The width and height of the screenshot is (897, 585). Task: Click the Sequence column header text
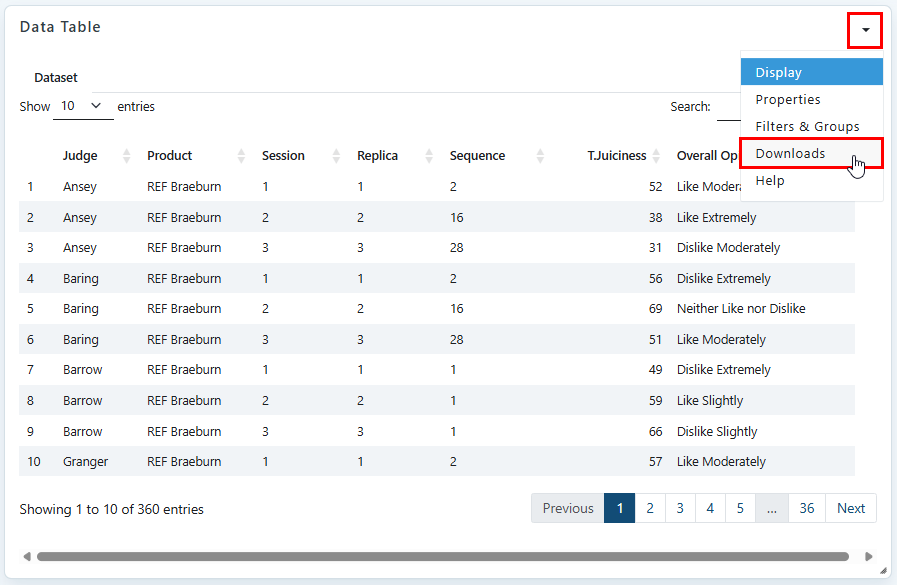(477, 156)
